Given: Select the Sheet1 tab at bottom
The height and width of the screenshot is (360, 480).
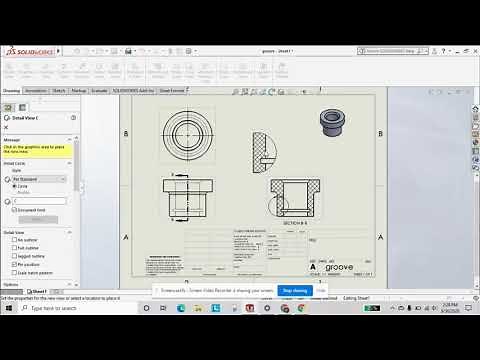Looking at the screenshot, I should click(x=37, y=292).
